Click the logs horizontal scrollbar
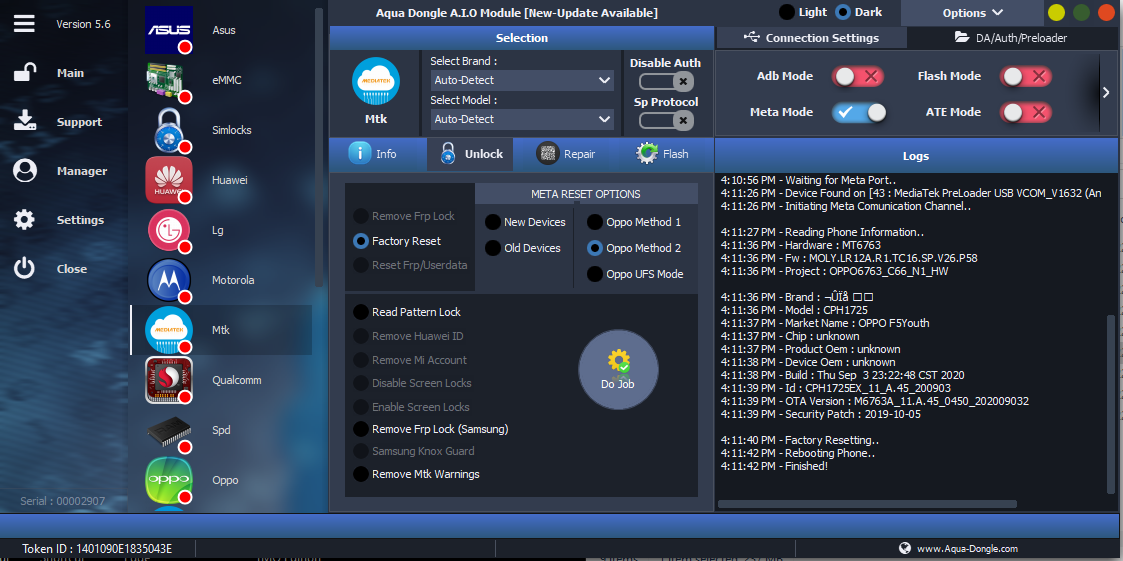 pyautogui.click(x=867, y=504)
